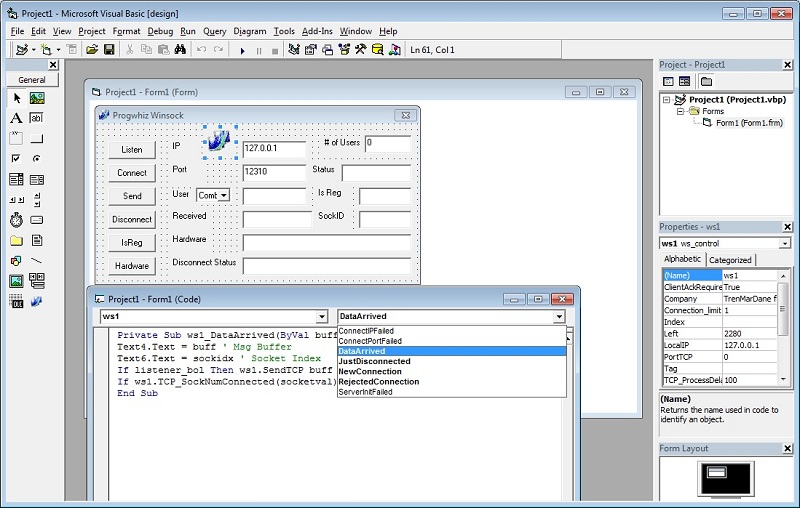
Task: Click the Port text field showing 12310
Action: [x=274, y=172]
